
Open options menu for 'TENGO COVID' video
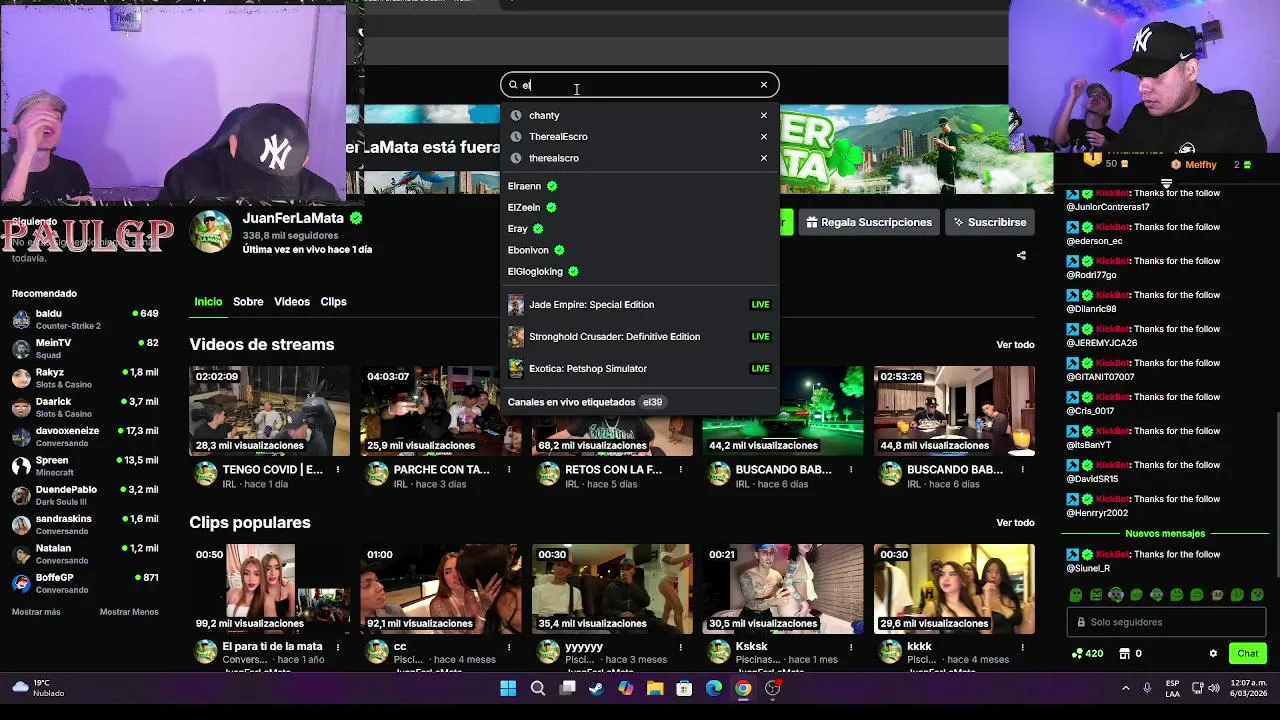[x=338, y=470]
